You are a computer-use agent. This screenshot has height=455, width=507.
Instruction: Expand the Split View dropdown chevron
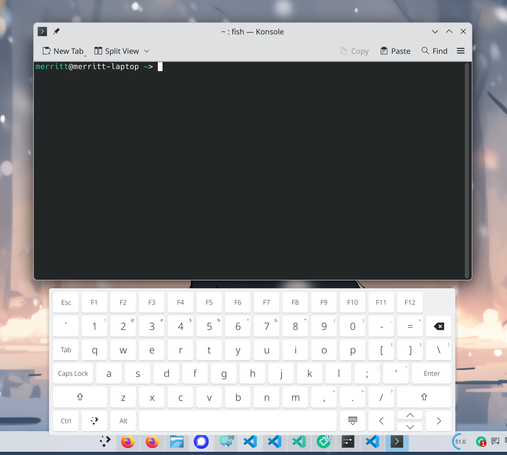(x=147, y=51)
